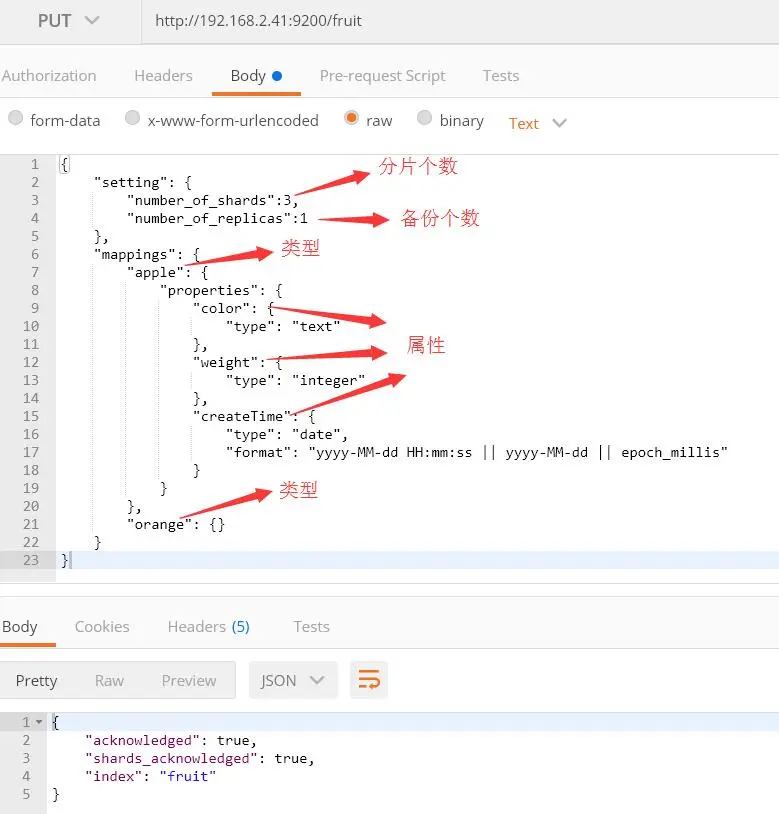Open the Text format dropdown
779x814 pixels.
537,124
